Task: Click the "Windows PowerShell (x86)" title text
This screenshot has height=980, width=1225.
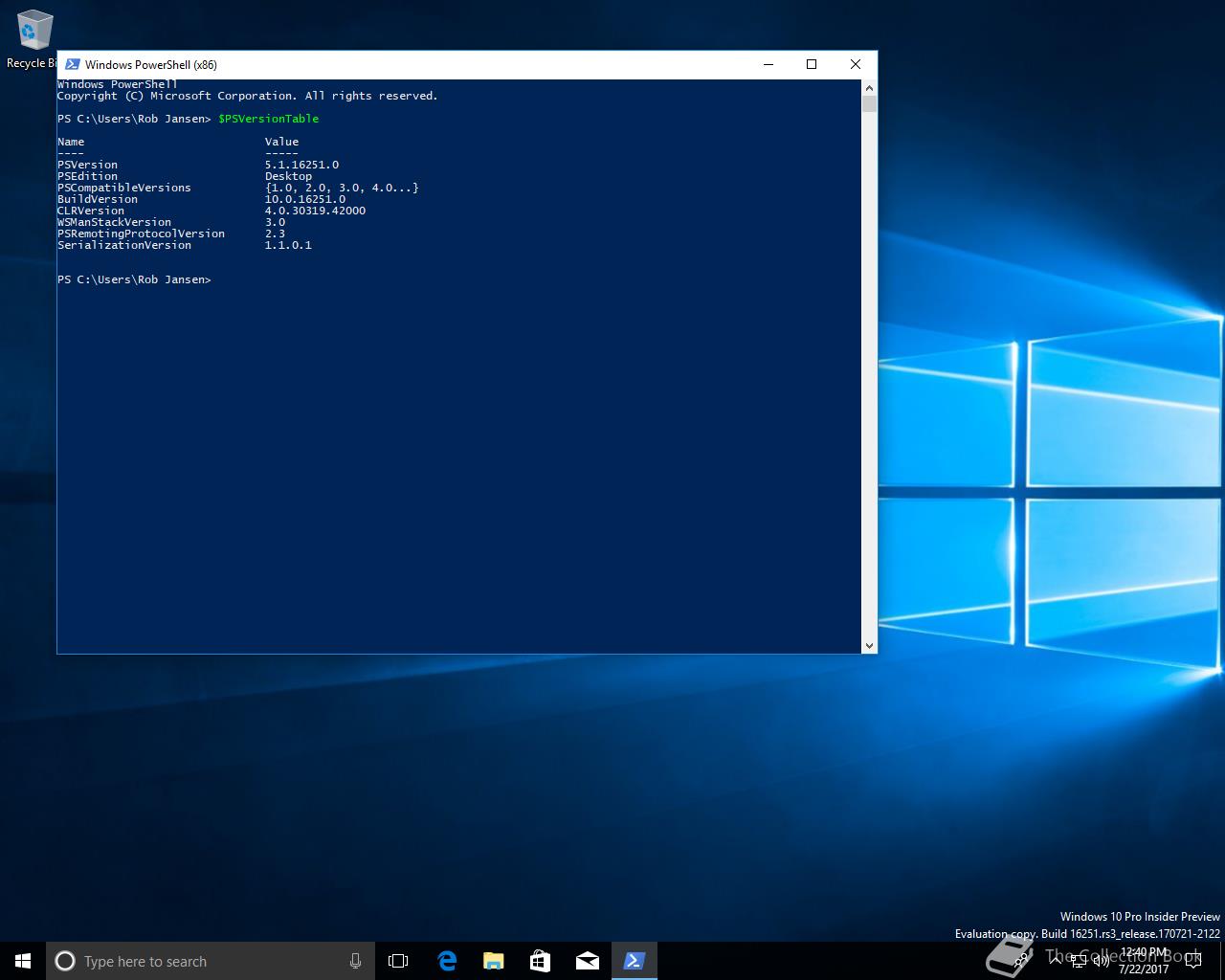Action: [151, 65]
